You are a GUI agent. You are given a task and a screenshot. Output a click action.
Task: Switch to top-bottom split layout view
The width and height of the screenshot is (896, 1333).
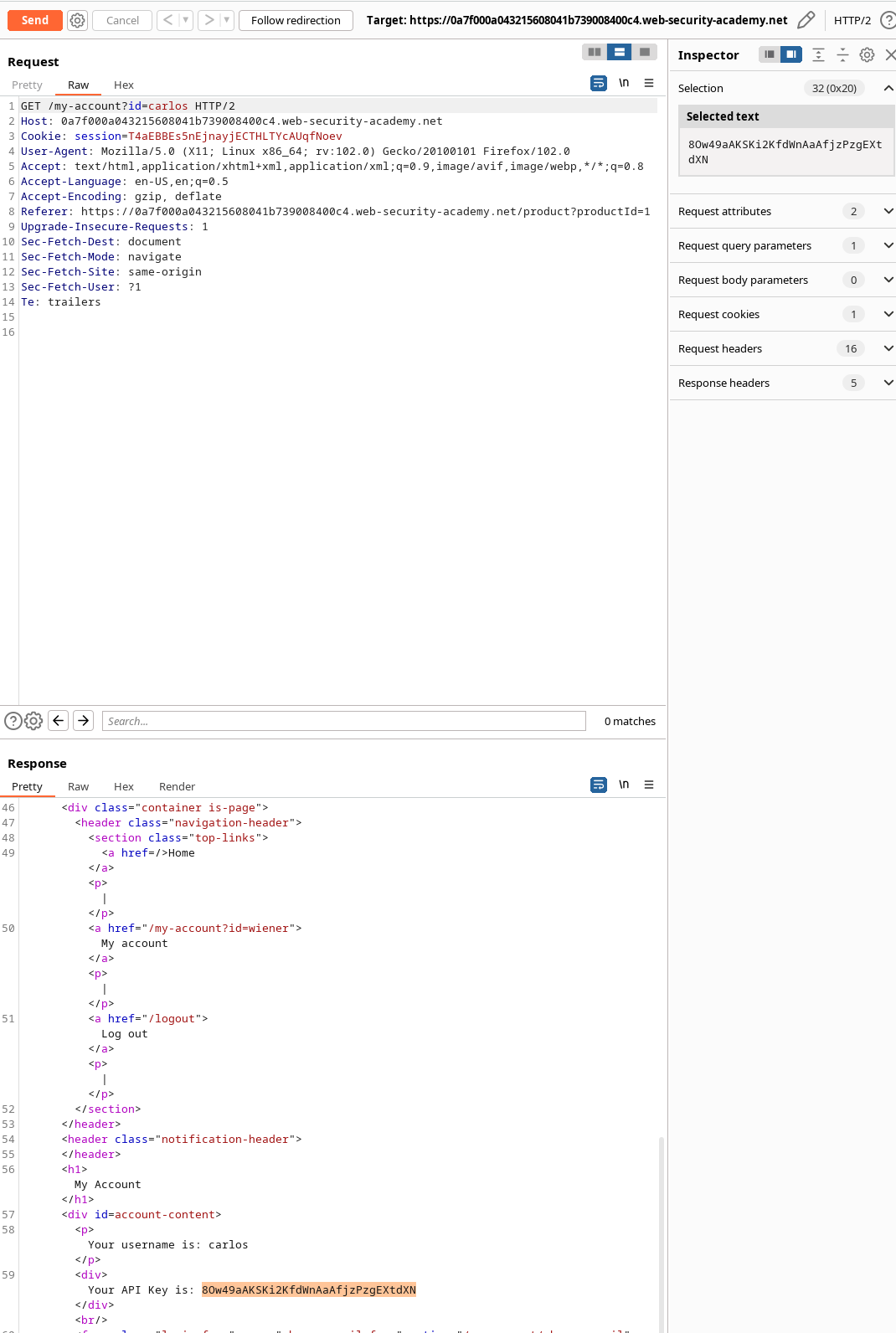(620, 52)
